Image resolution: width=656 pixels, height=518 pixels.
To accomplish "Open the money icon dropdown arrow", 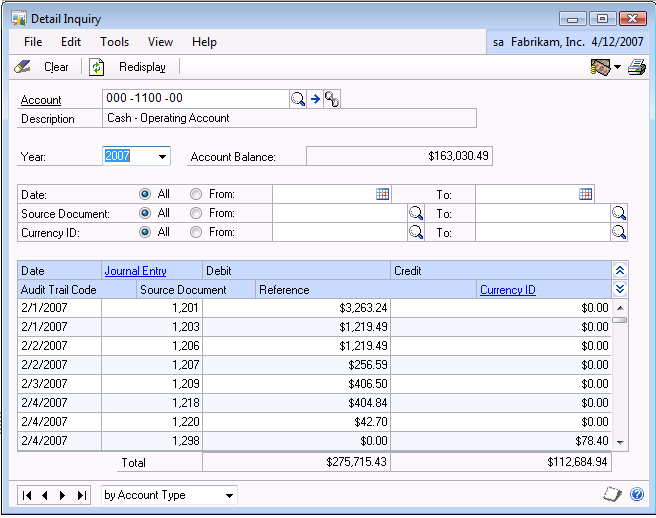I will (618, 67).
